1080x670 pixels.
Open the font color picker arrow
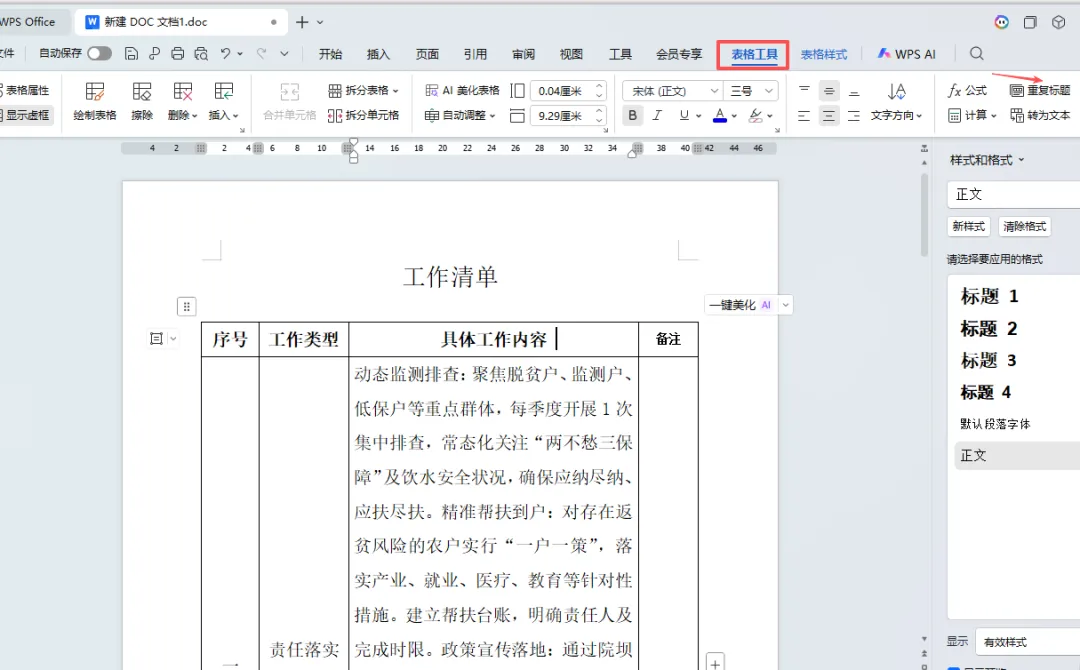point(734,116)
